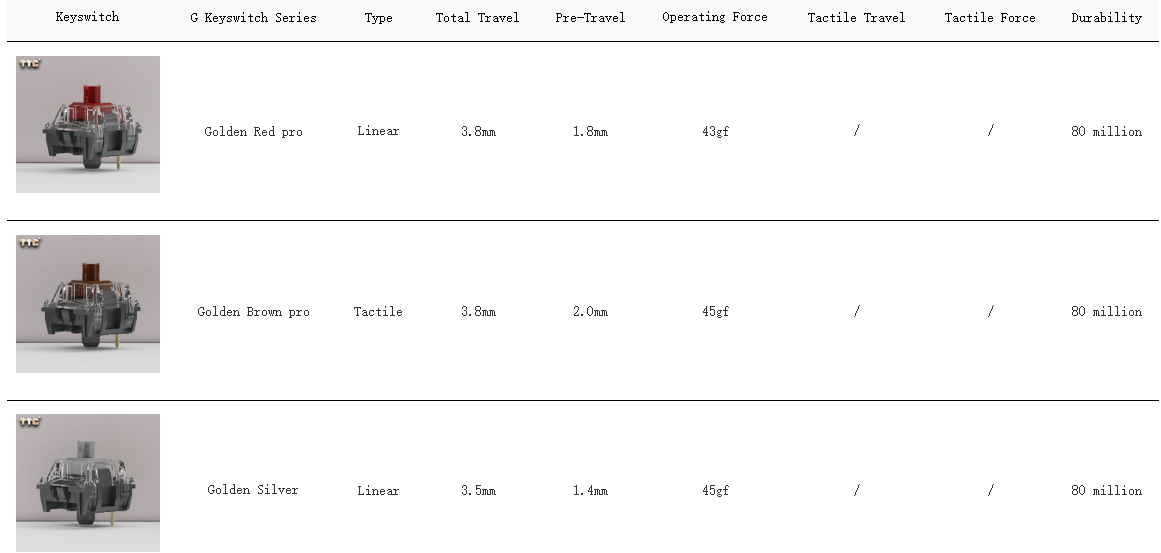This screenshot has height=553, width=1161.
Task: Select the 43gf operating force value
Action: (715, 132)
